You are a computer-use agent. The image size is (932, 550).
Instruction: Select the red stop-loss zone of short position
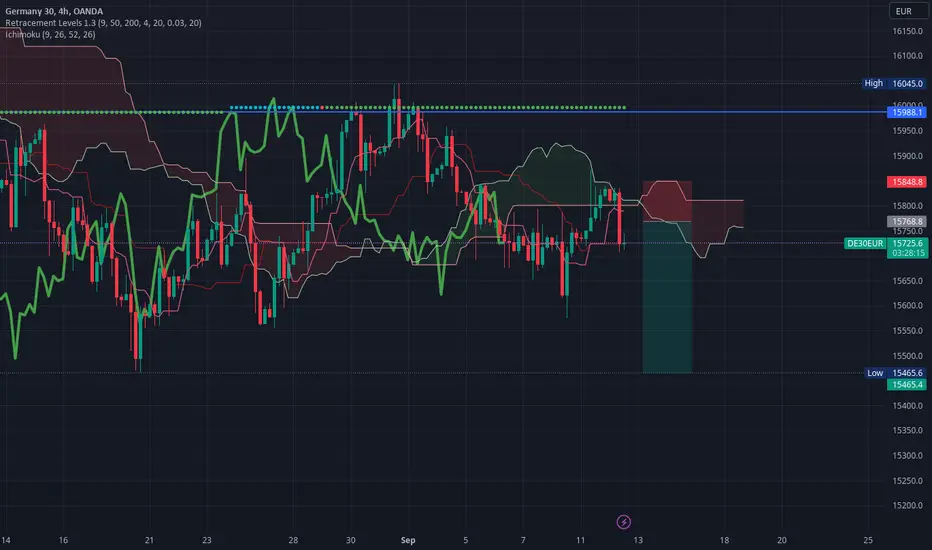[x=667, y=201]
